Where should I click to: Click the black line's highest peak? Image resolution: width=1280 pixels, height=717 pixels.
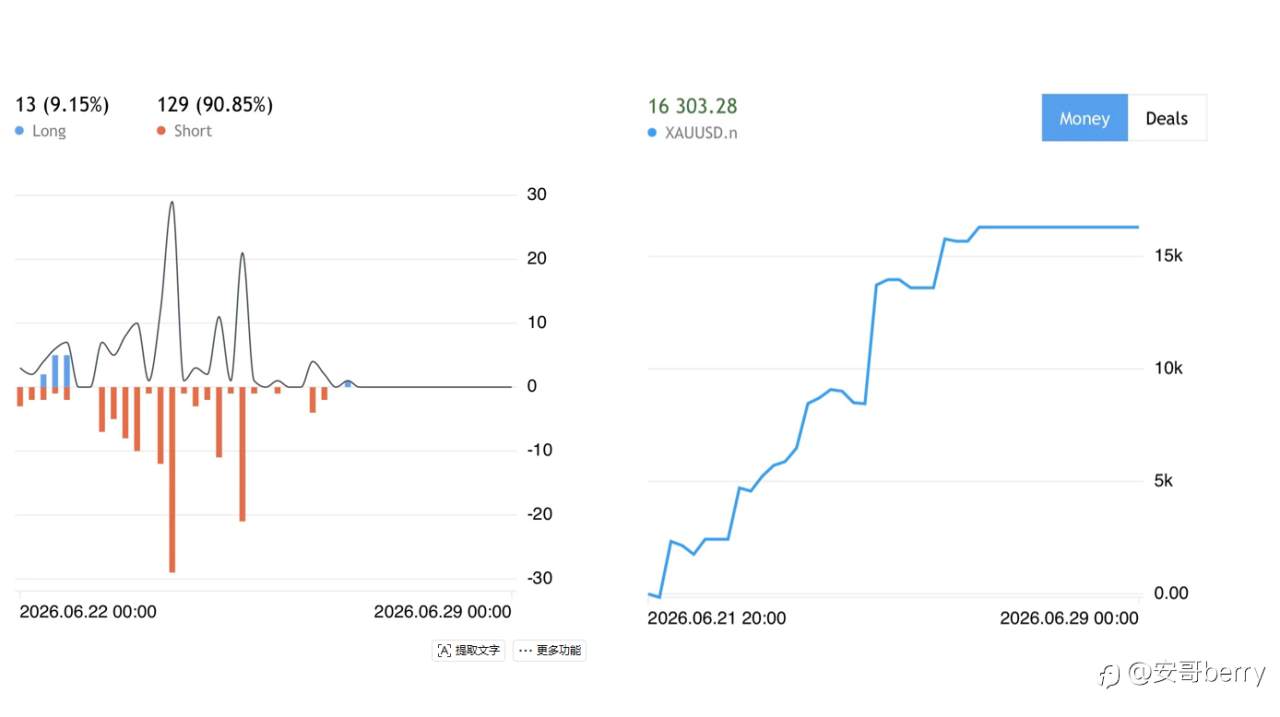click(x=172, y=202)
